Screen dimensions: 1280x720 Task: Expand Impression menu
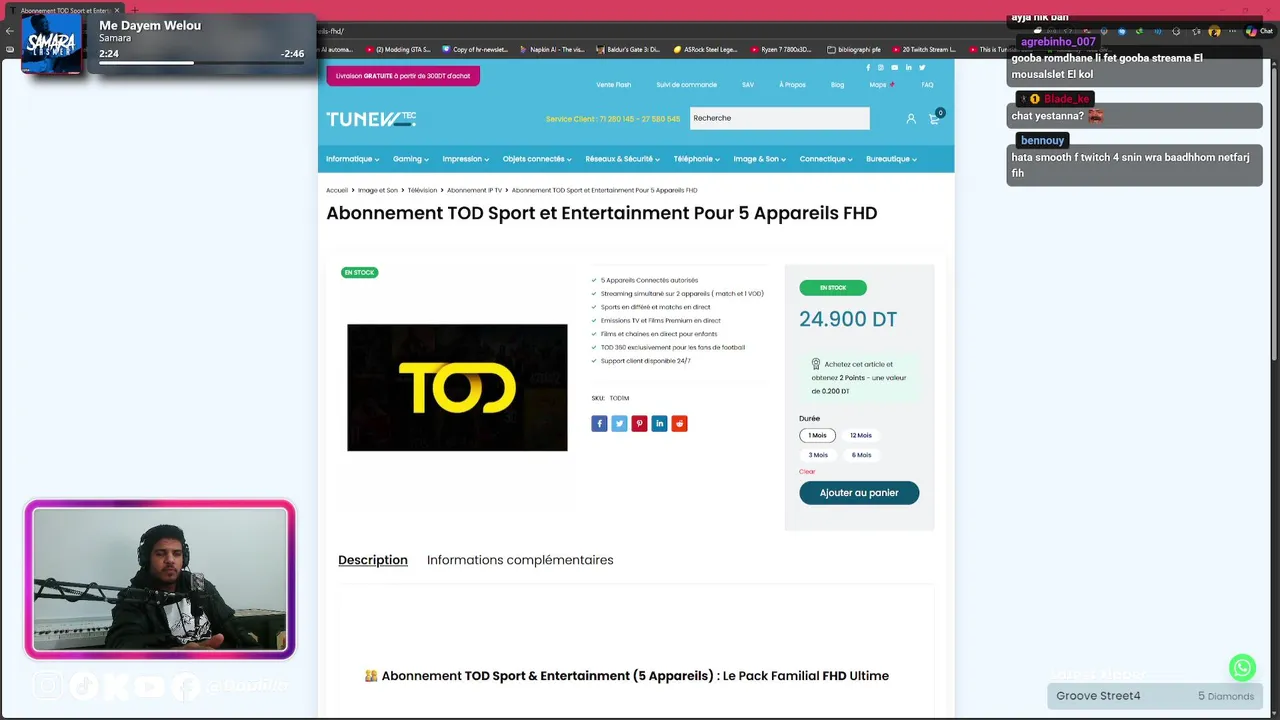[465, 159]
